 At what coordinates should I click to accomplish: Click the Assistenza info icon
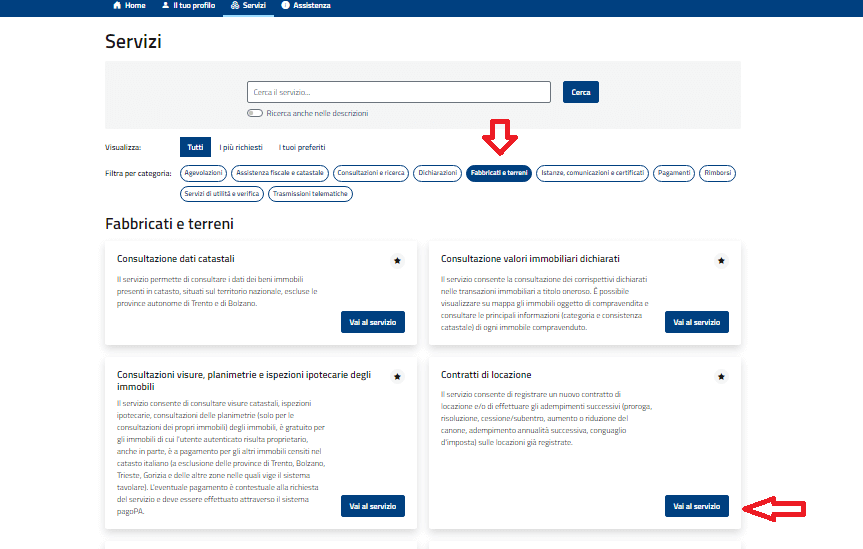point(285,5)
